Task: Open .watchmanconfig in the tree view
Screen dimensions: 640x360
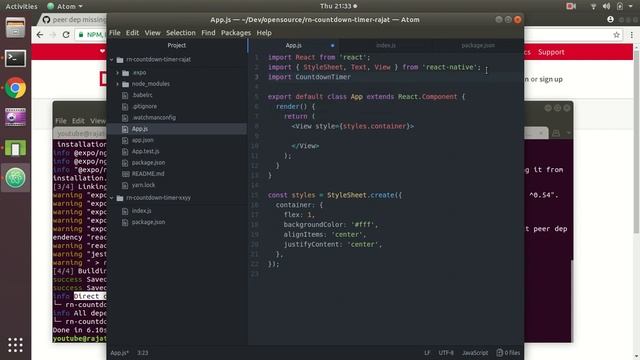Action: (x=154, y=118)
